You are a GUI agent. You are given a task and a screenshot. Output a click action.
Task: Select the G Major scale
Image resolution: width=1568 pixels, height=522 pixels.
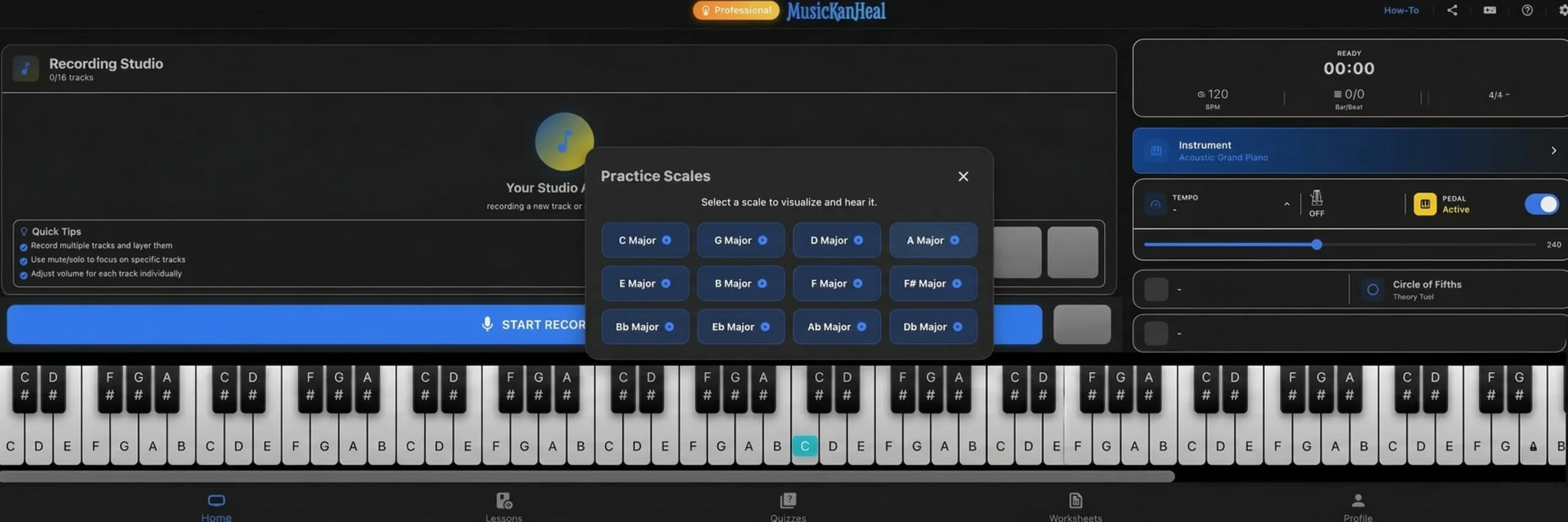click(741, 240)
